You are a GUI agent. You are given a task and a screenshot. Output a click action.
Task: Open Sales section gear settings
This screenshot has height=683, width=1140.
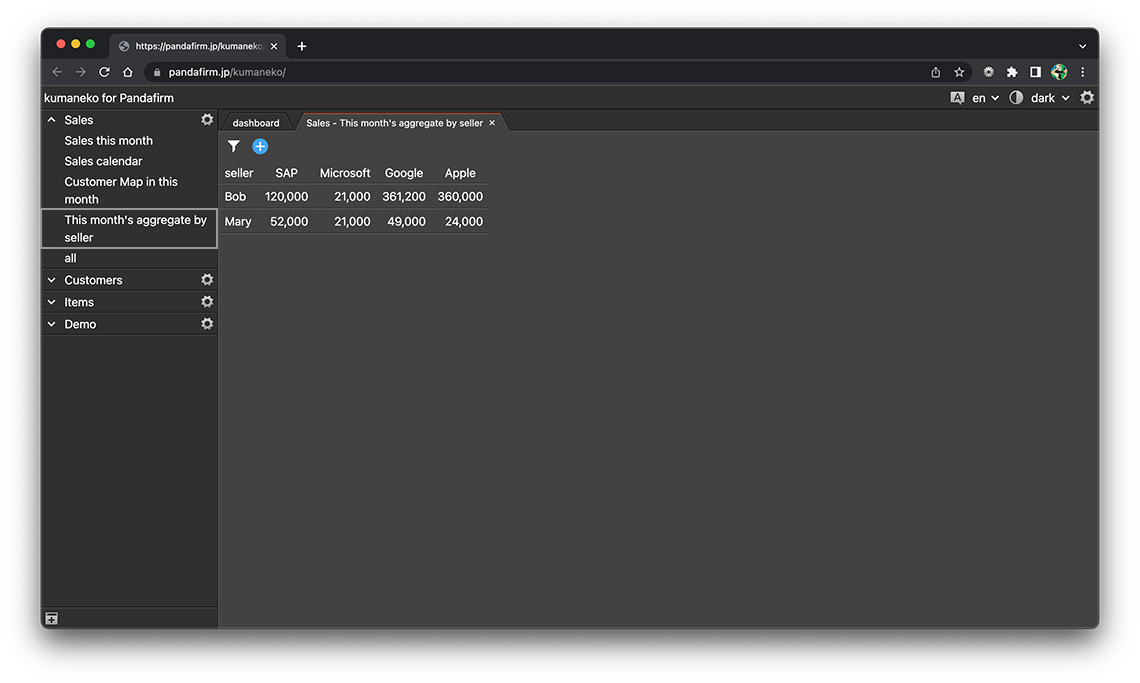click(x=207, y=120)
